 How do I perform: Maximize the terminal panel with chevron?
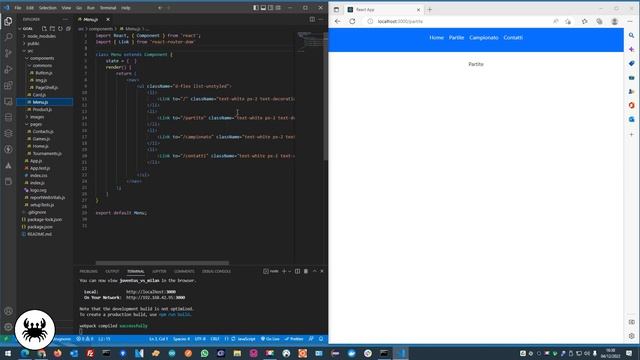coord(314,271)
